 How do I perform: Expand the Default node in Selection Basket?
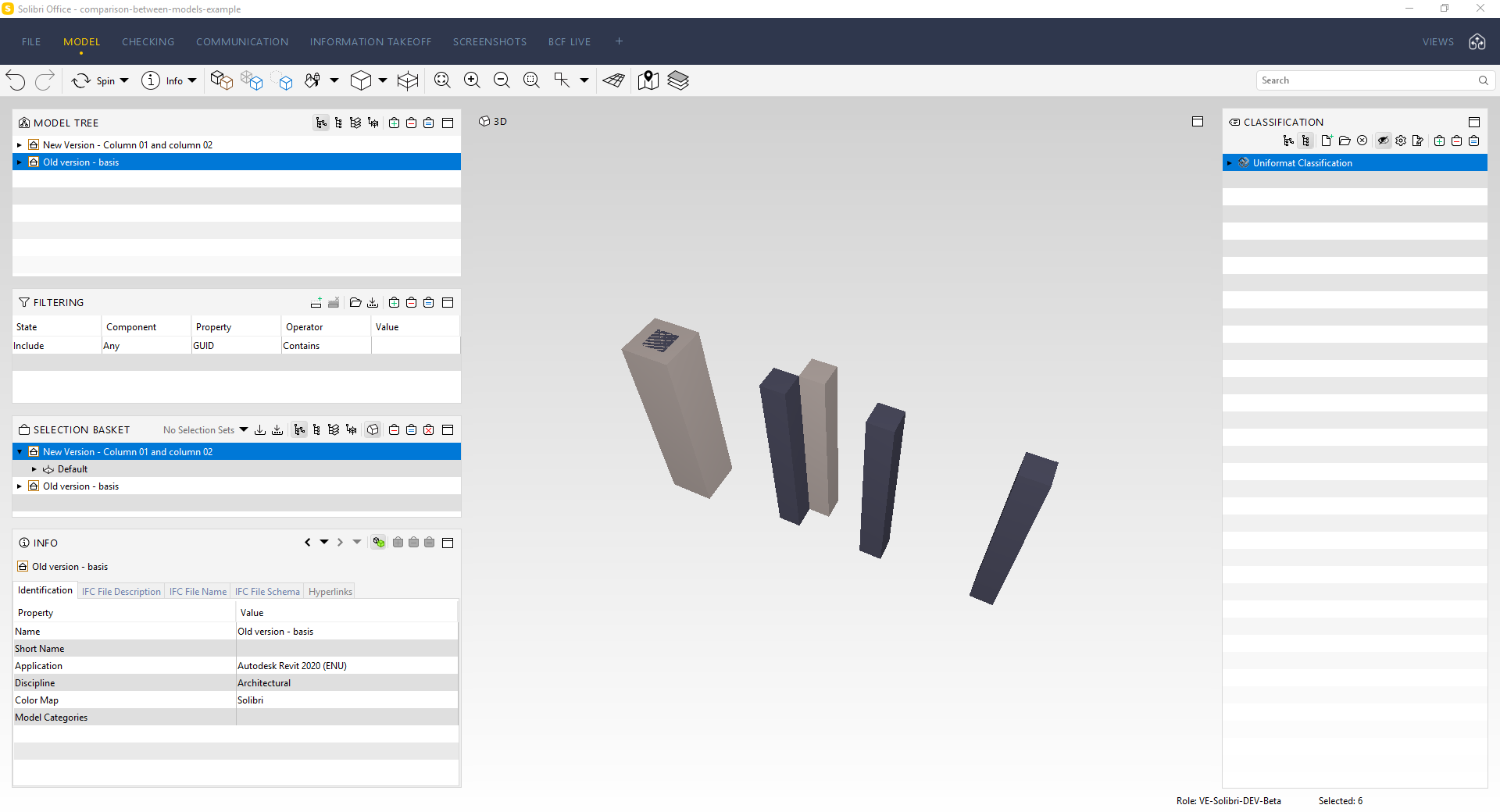34,469
